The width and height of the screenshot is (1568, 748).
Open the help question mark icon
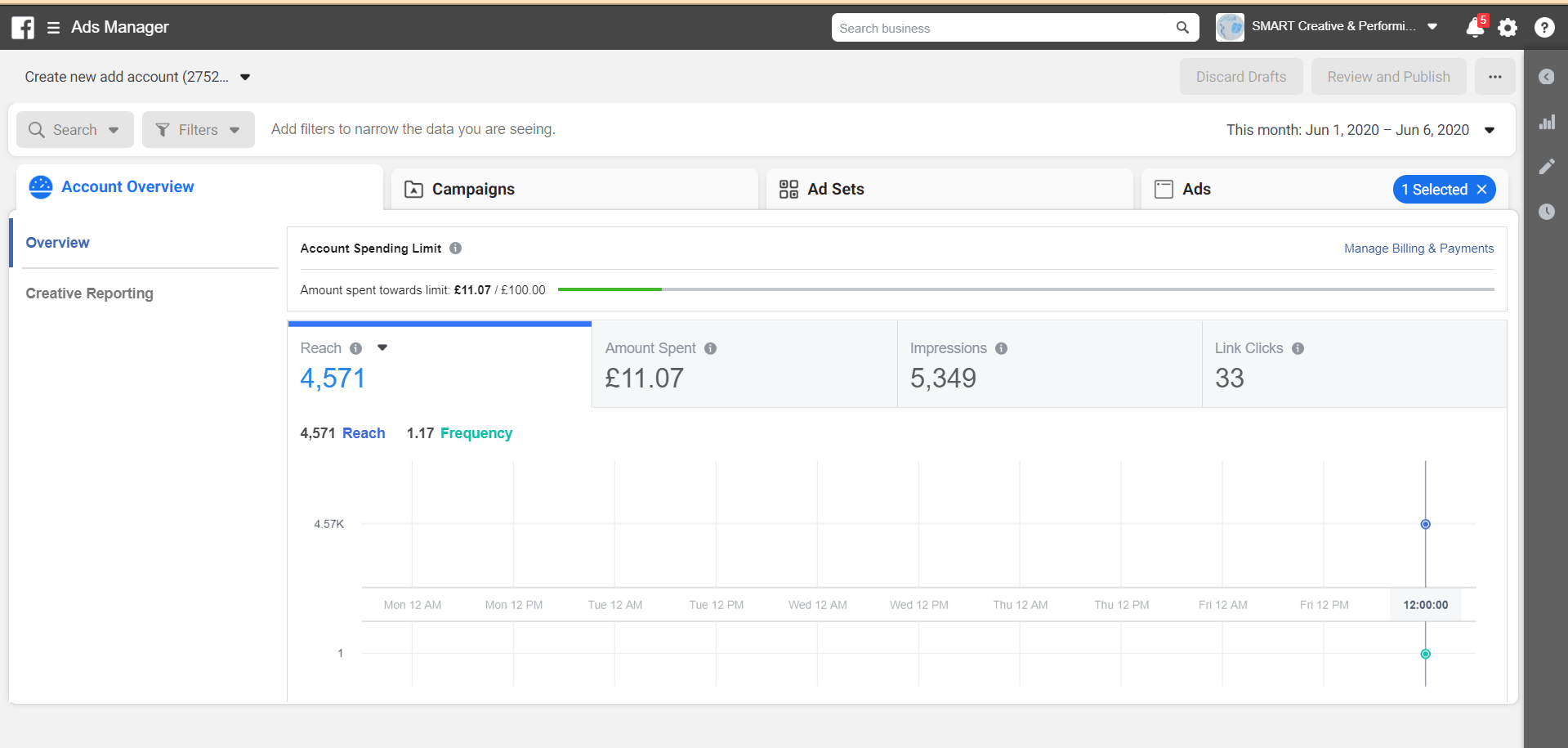pyautogui.click(x=1544, y=28)
